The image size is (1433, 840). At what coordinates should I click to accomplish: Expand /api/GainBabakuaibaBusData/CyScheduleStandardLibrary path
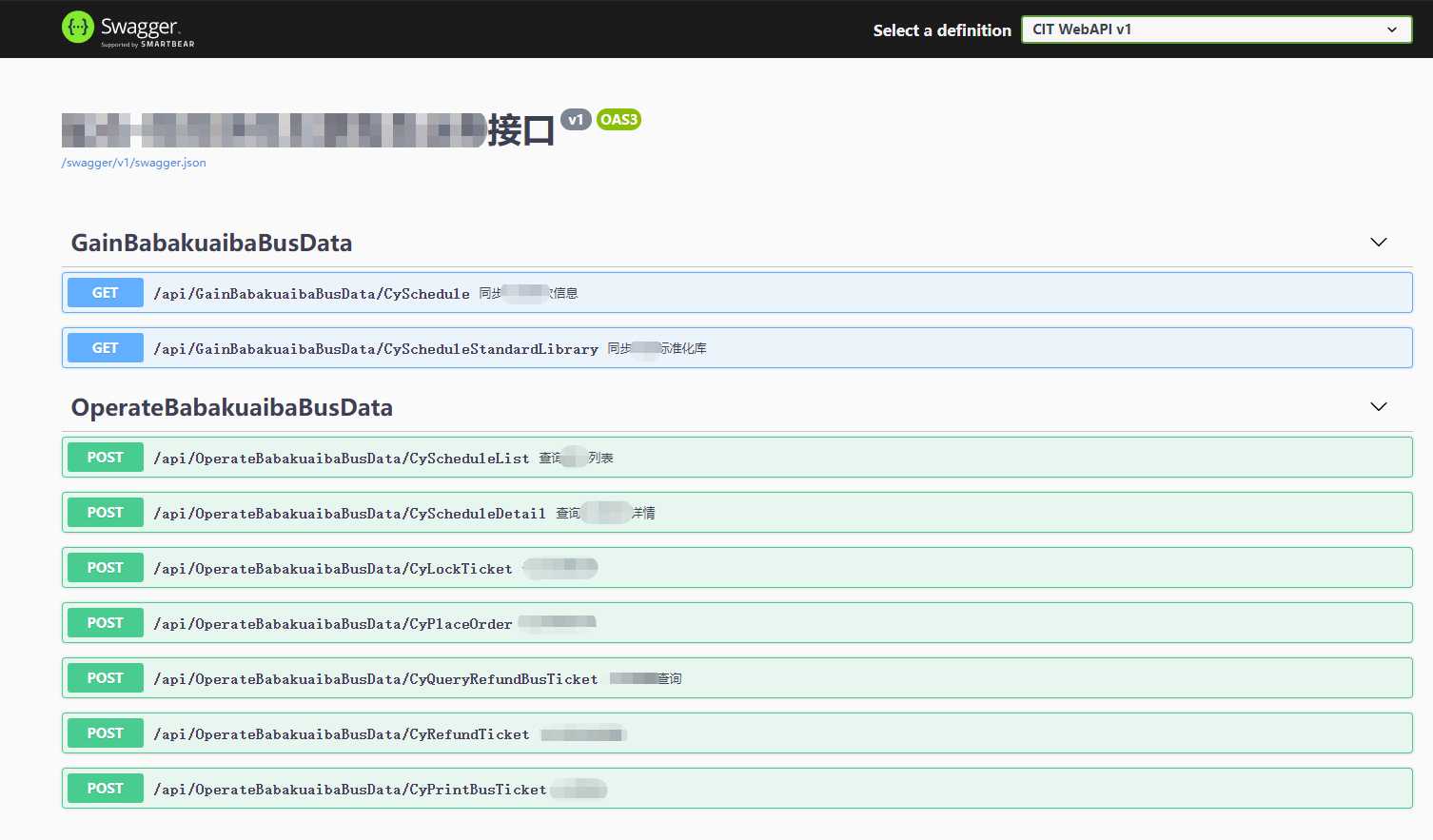click(x=376, y=349)
